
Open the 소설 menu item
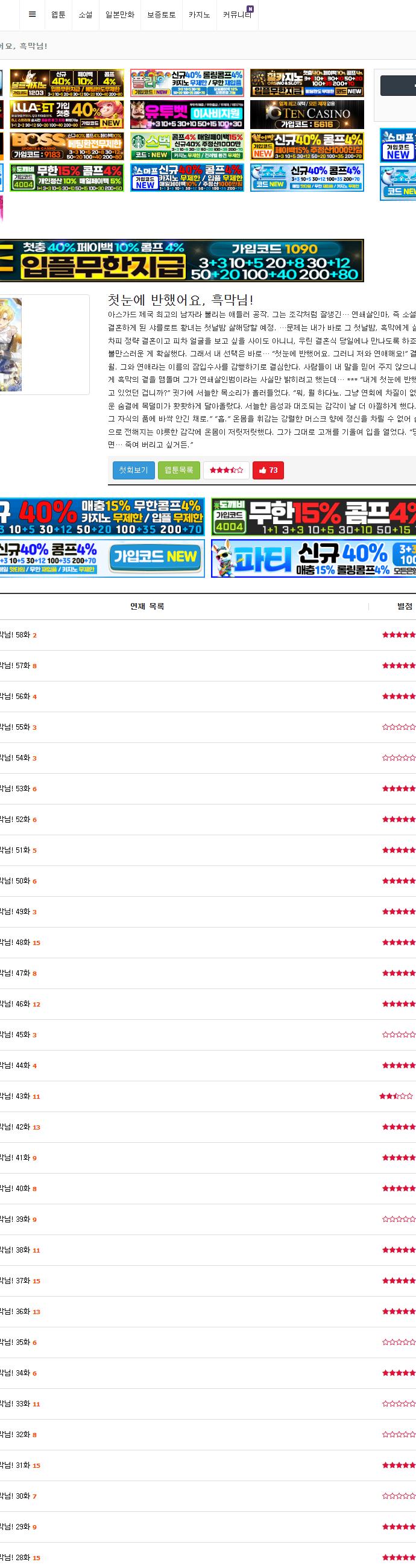[86, 14]
